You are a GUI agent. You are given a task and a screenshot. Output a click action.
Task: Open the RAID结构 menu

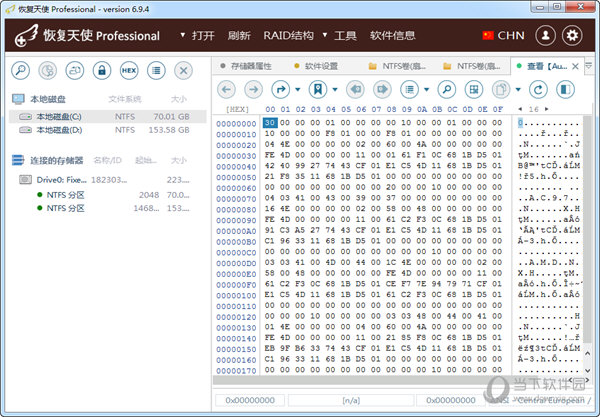tap(289, 36)
